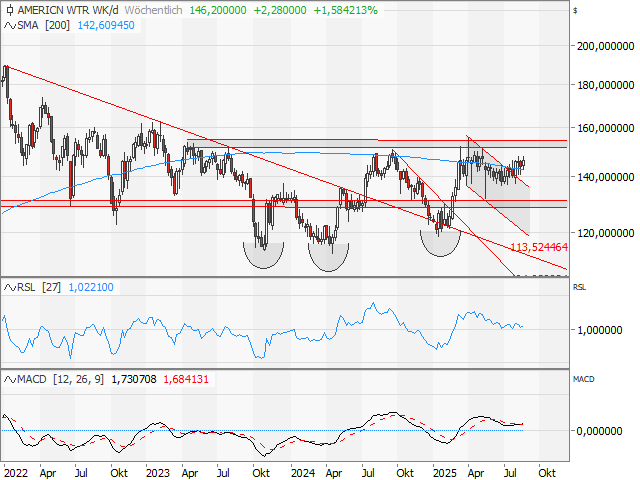Click the percent change +1,584213%
Image resolution: width=640 pixels, height=480 pixels.
pyautogui.click(x=345, y=10)
